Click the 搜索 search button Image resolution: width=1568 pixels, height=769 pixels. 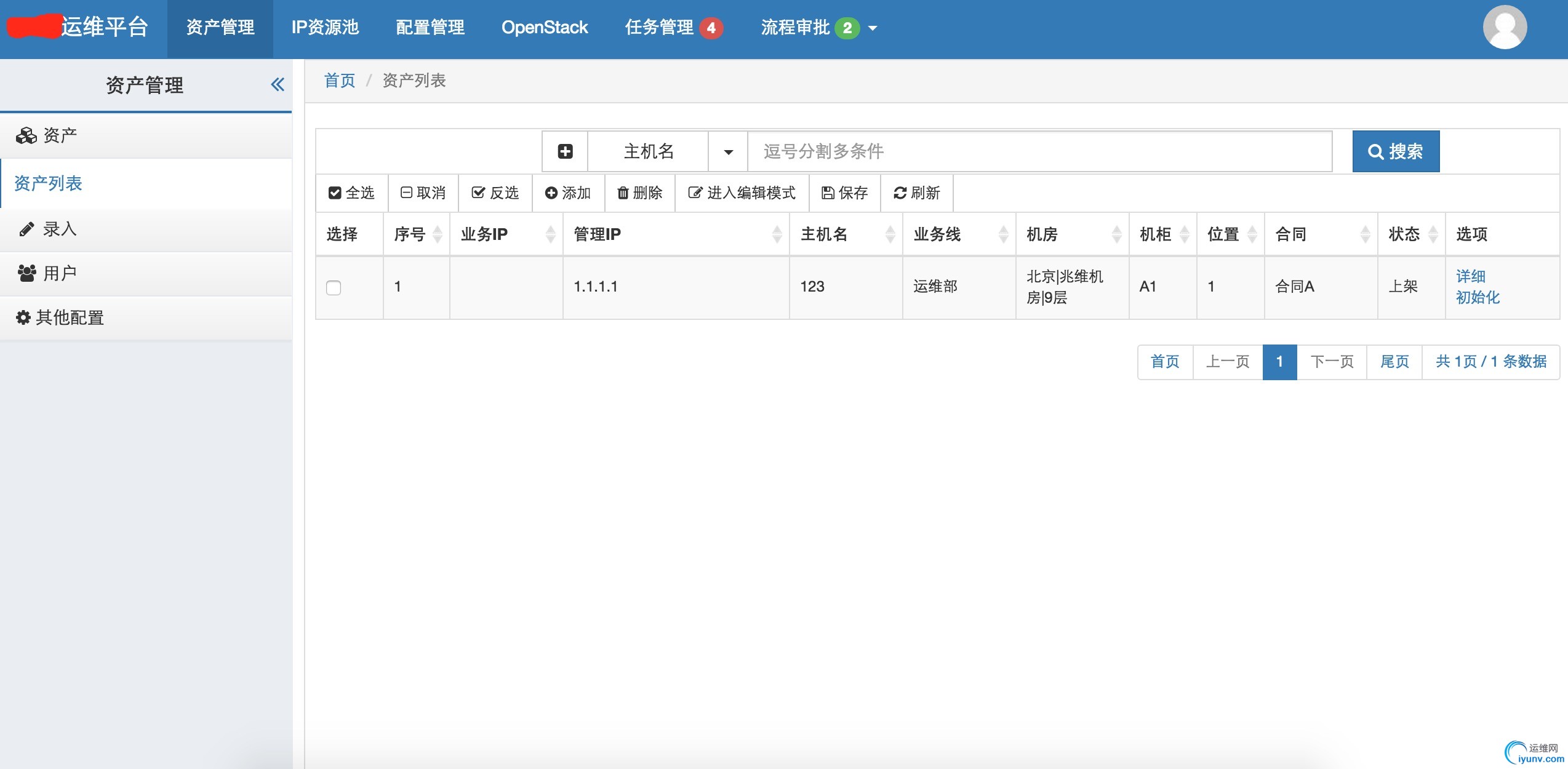[x=1396, y=151]
